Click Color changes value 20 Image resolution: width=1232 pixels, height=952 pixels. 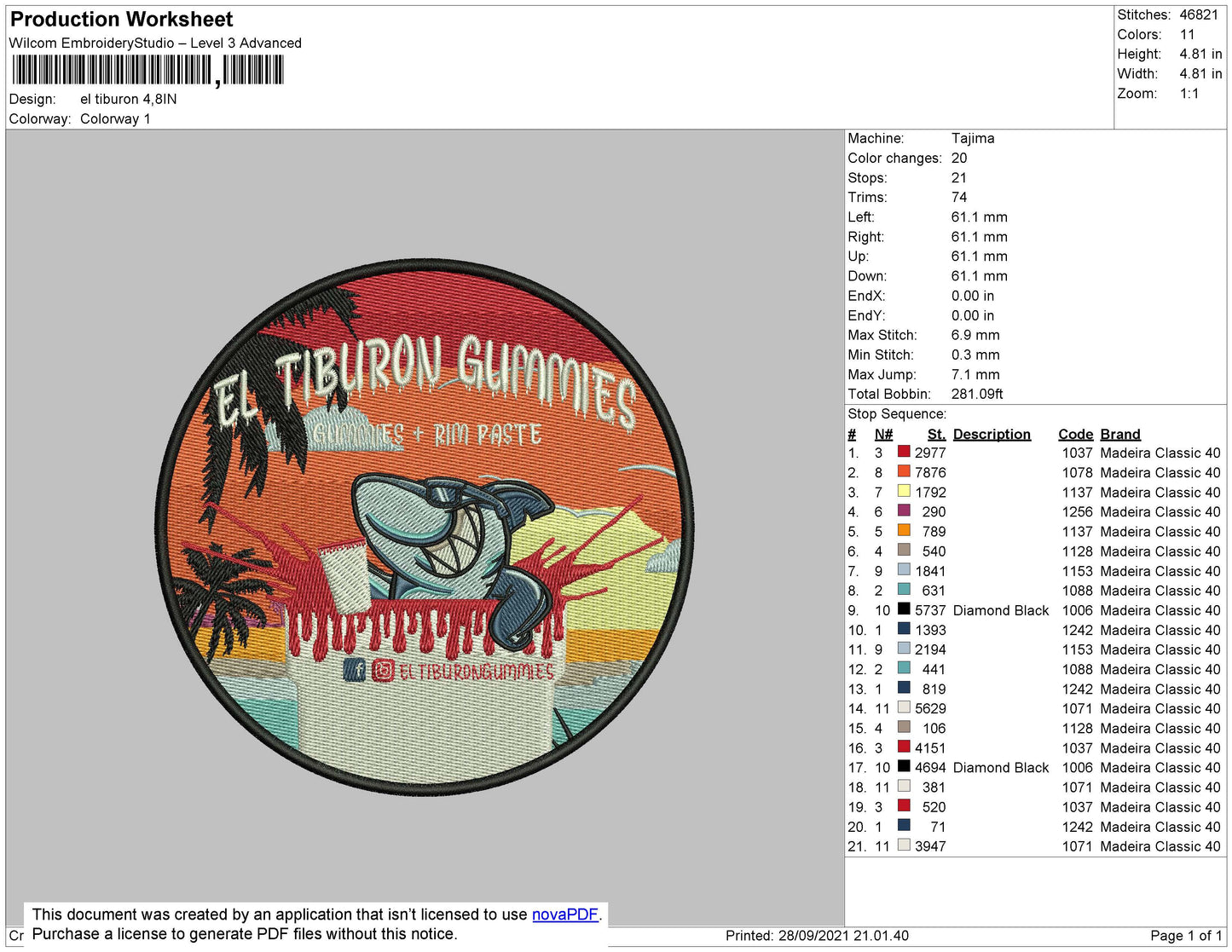click(x=959, y=158)
